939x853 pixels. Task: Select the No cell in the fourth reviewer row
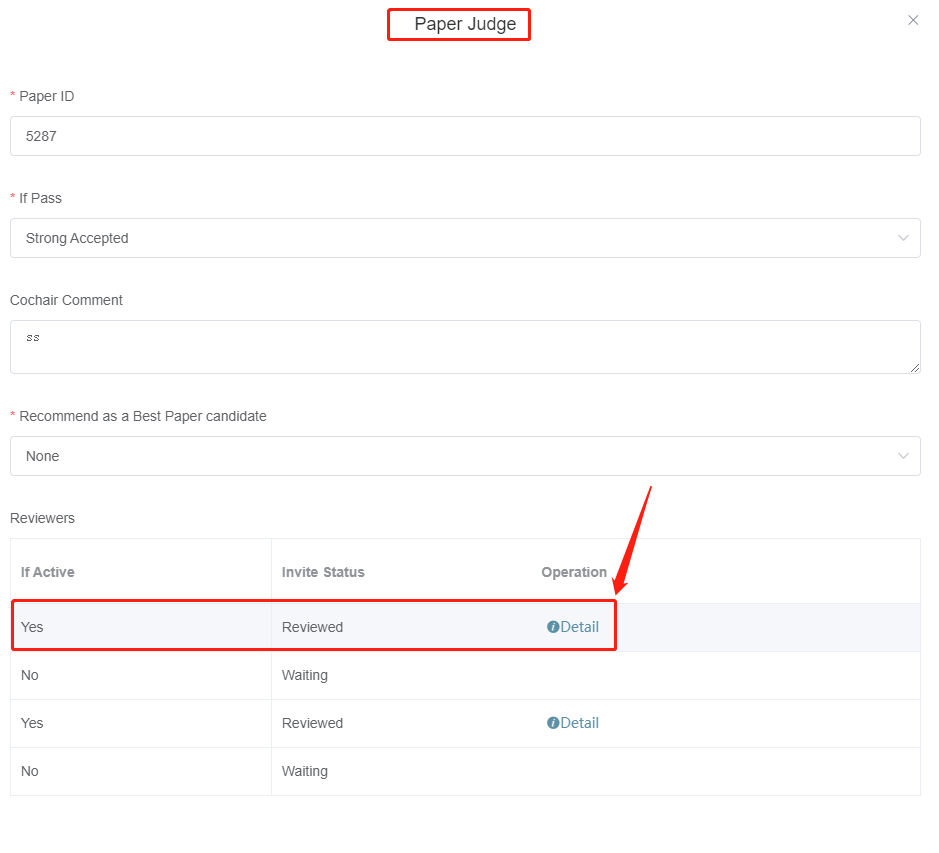pos(30,771)
